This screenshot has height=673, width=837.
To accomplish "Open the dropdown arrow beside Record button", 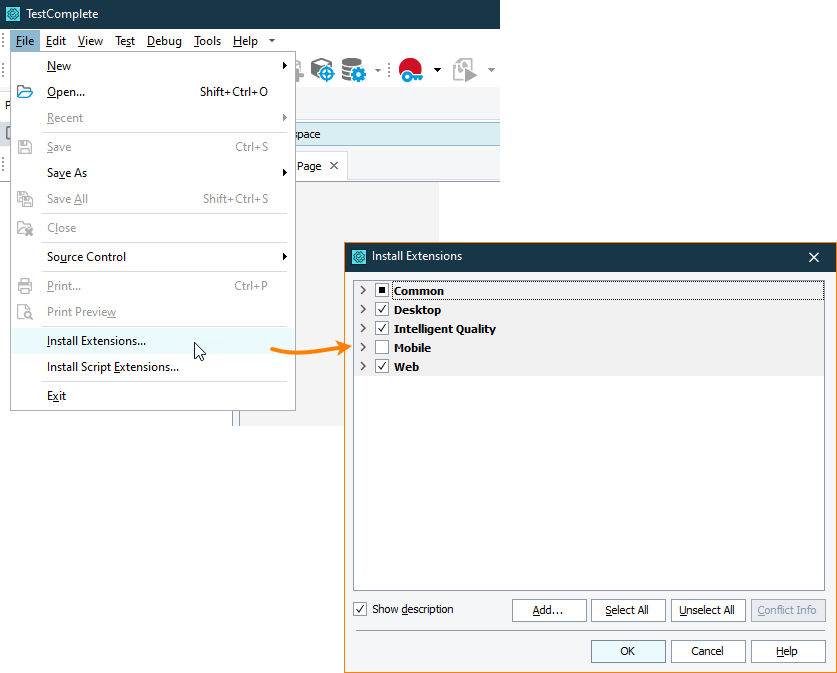I will (436, 70).
